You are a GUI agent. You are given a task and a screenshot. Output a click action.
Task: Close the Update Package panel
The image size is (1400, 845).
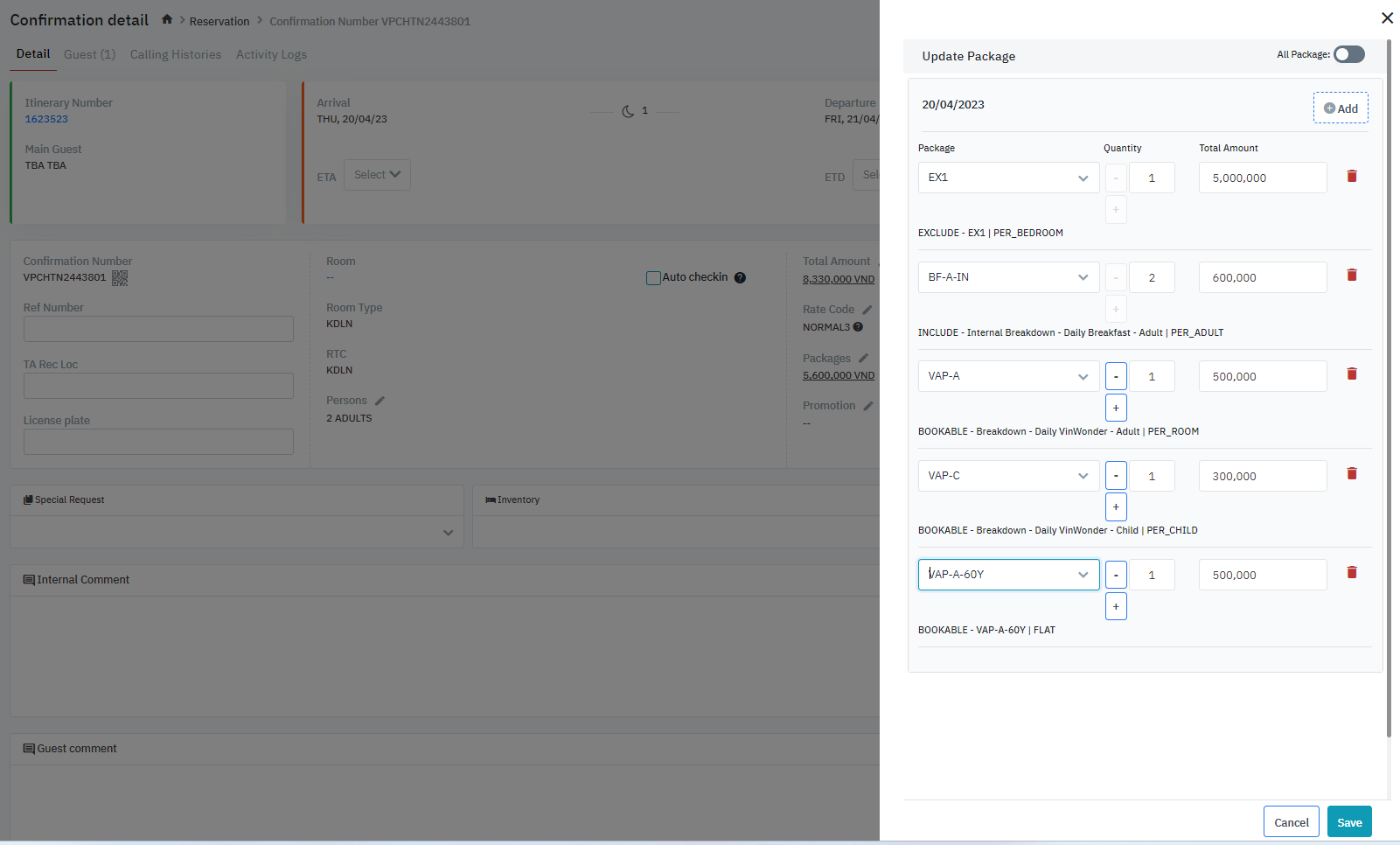tap(1386, 18)
